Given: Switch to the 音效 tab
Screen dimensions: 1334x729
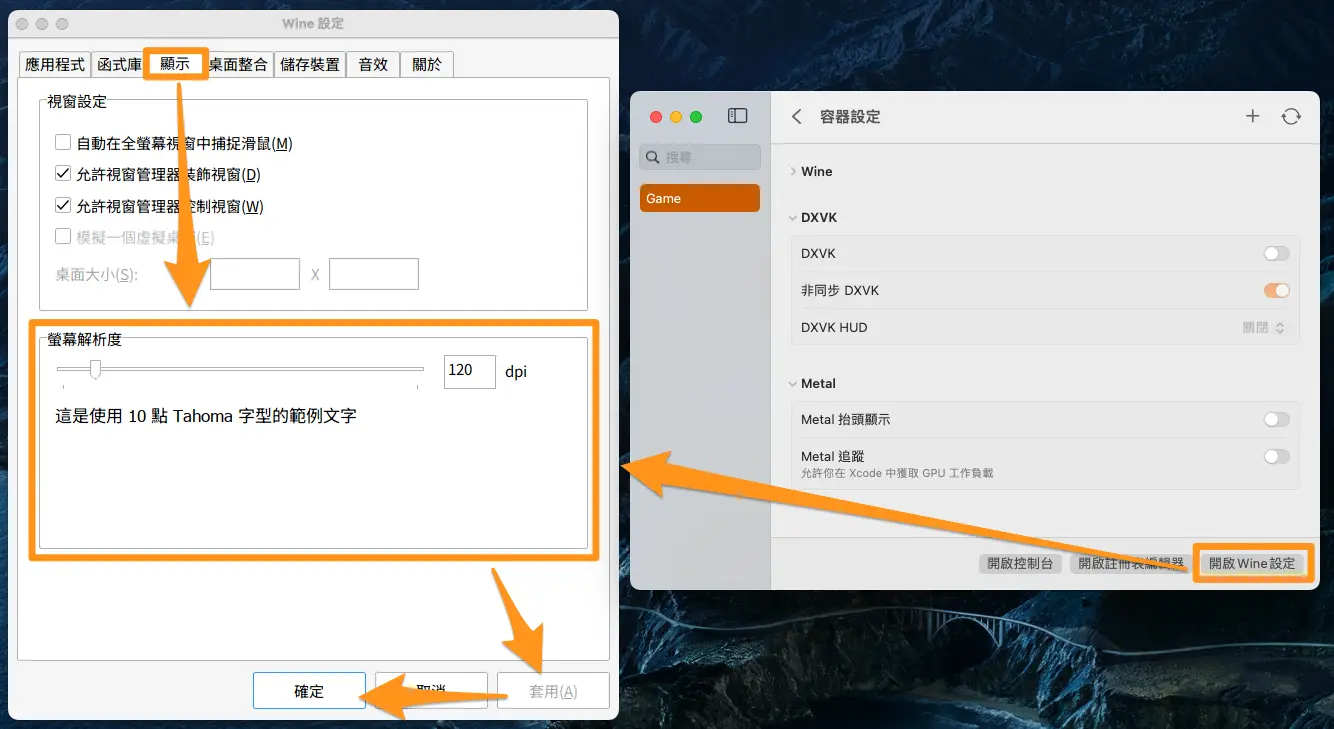Looking at the screenshot, I should tap(373, 65).
